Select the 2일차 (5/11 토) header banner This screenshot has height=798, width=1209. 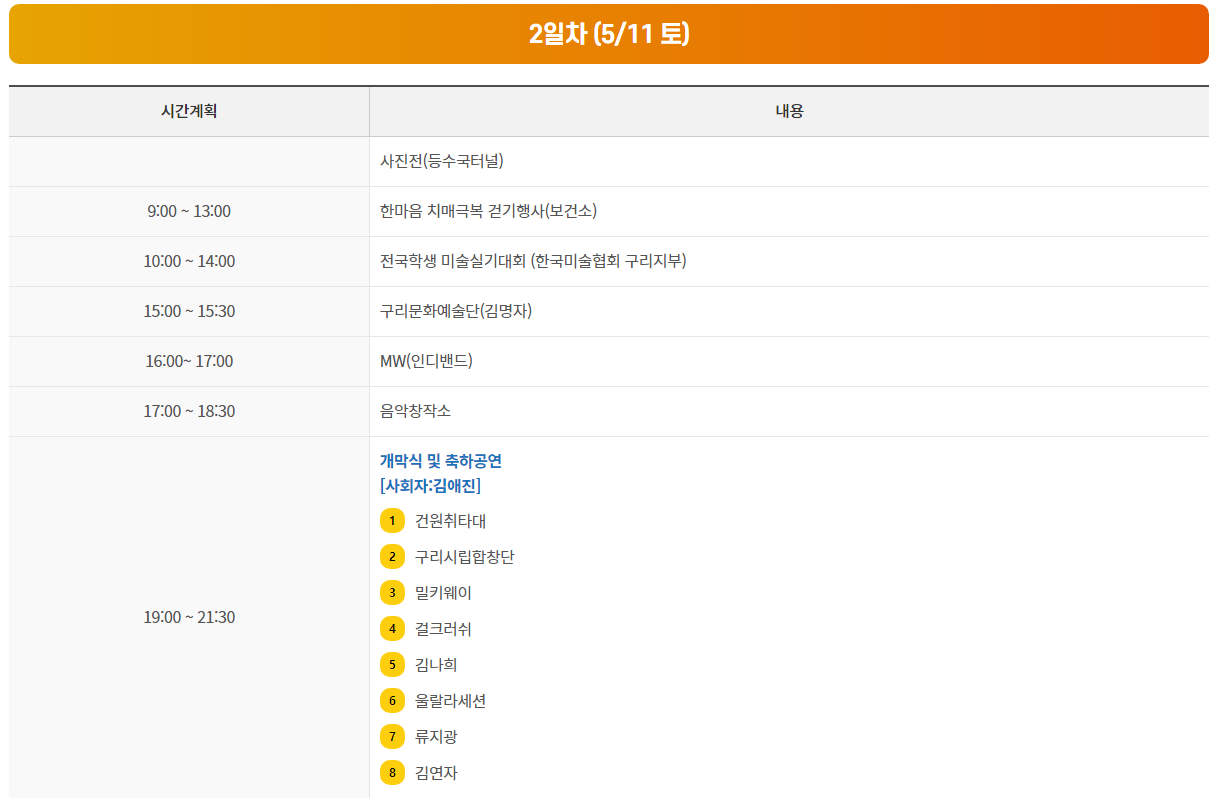pyautogui.click(x=604, y=33)
